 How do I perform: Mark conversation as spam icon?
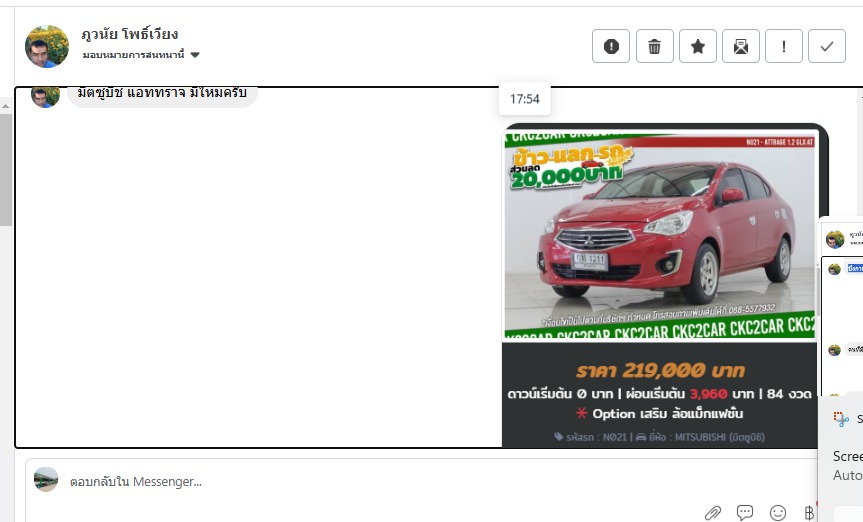pos(611,46)
